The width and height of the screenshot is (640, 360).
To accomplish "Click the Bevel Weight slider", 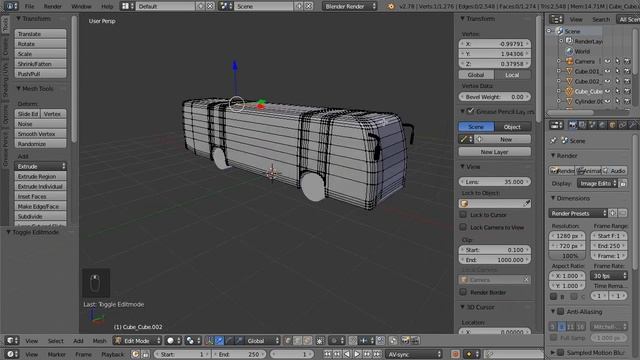I will [x=495, y=97].
